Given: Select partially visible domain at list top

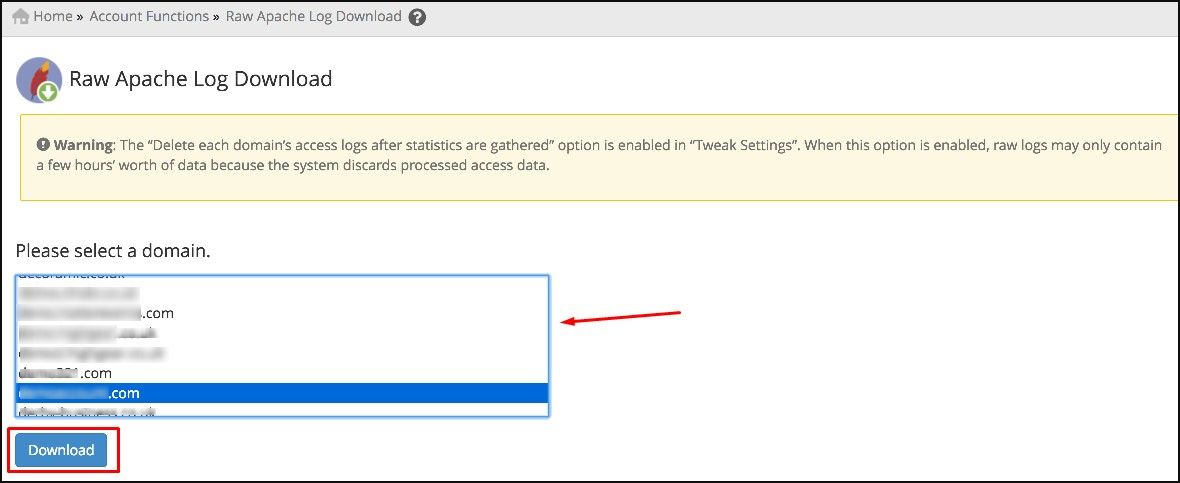Looking at the screenshot, I should (282, 278).
